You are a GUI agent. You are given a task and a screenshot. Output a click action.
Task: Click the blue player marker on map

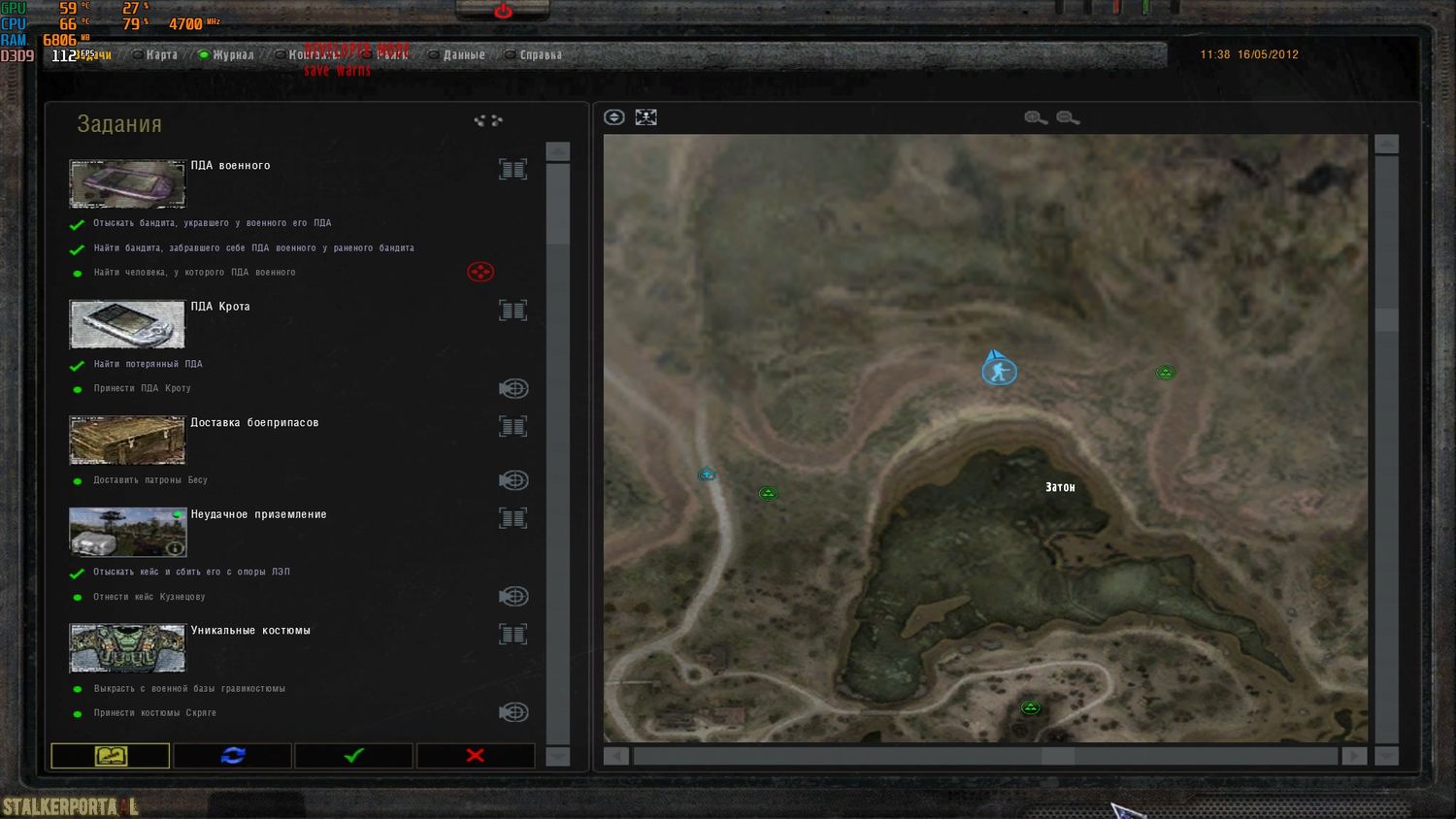click(x=999, y=370)
